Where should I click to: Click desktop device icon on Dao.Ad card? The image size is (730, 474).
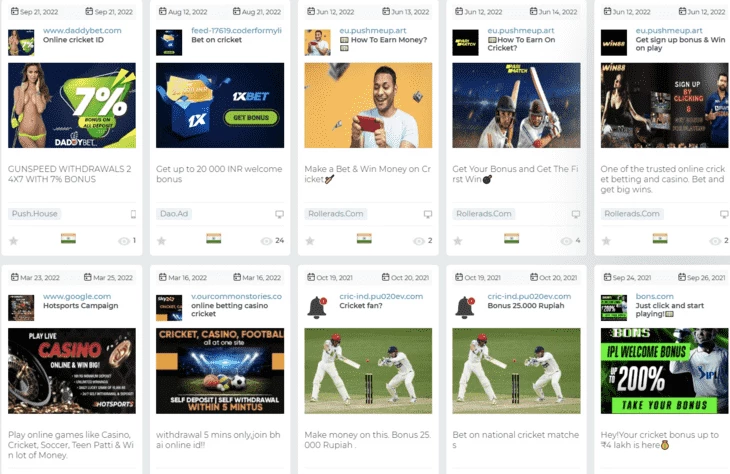tap(279, 214)
